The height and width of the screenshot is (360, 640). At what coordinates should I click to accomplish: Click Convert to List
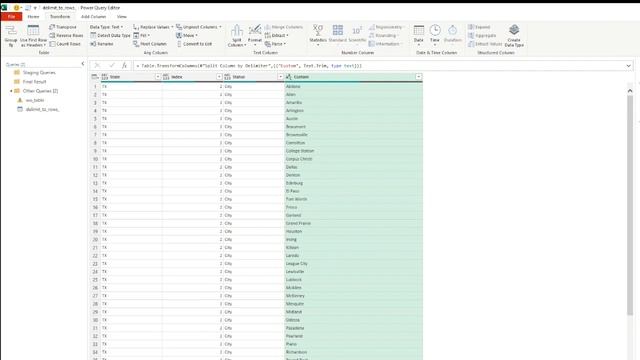tap(194, 44)
